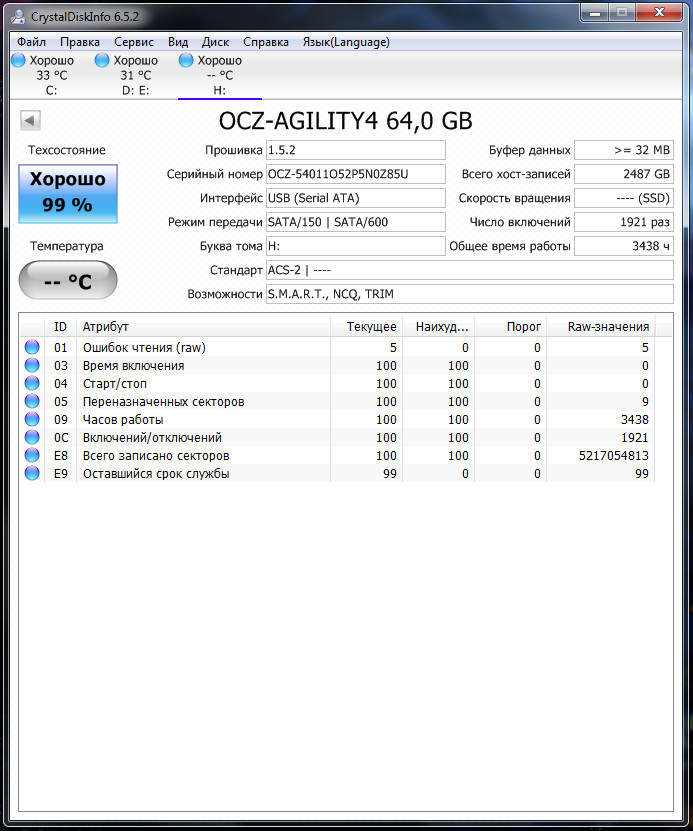Click the Порог column header

(511, 327)
